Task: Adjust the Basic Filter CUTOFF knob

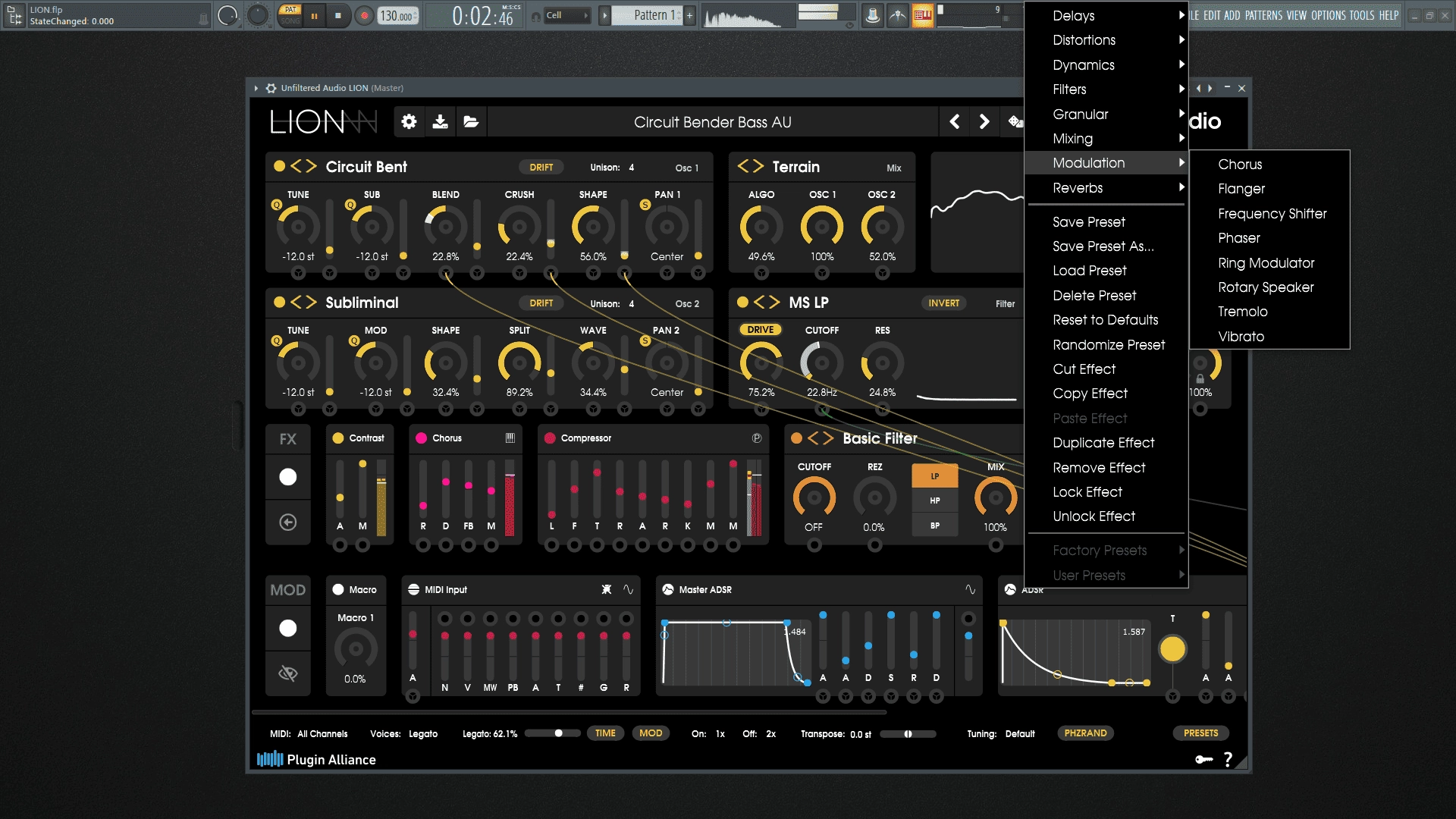Action: point(814,497)
